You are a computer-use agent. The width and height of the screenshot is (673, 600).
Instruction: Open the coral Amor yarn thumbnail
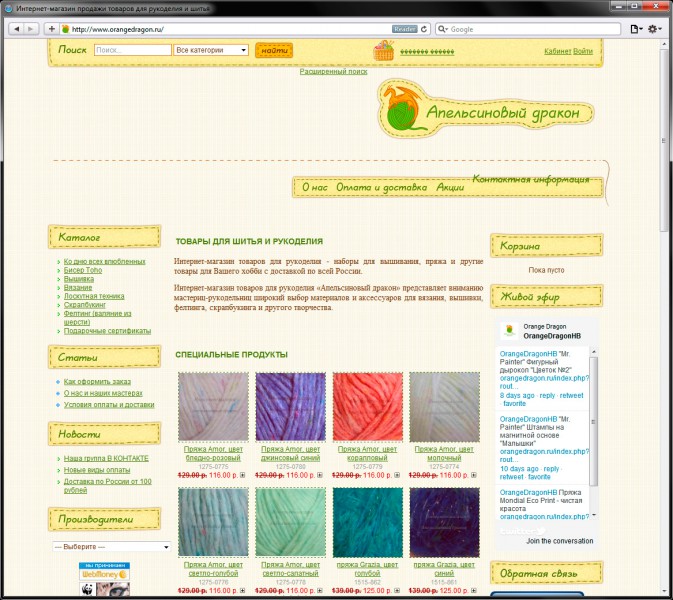pyautogui.click(x=368, y=407)
